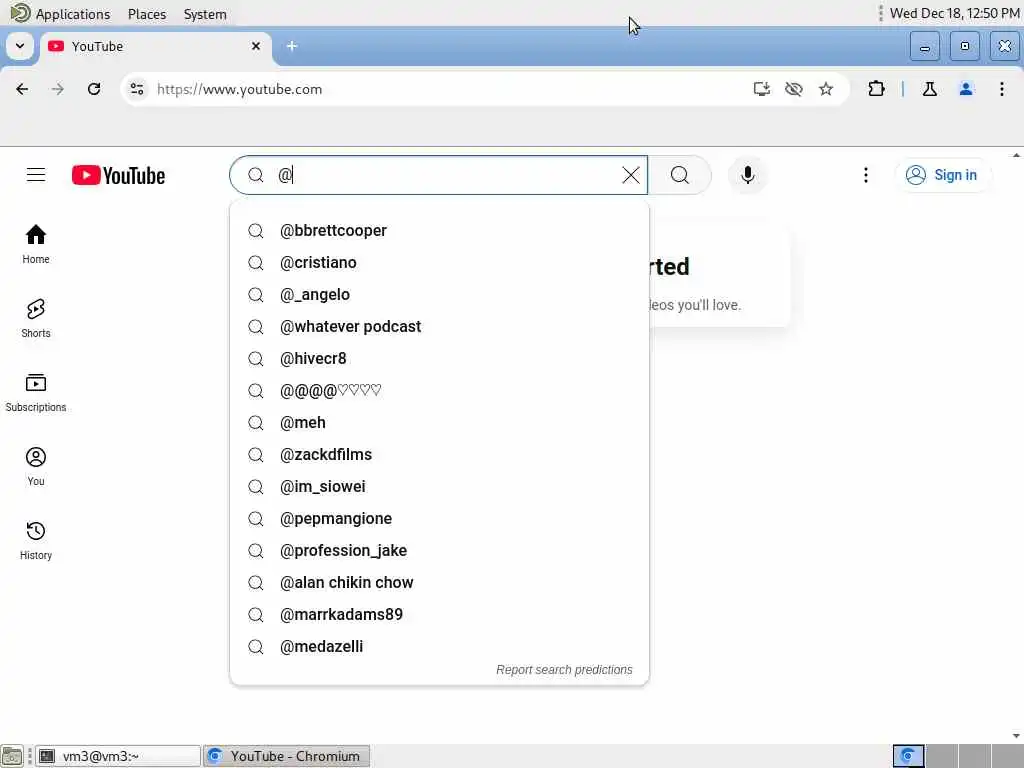Switch to second workspace in switcher
Viewport: 1024px width, 768px height.
[941, 756]
